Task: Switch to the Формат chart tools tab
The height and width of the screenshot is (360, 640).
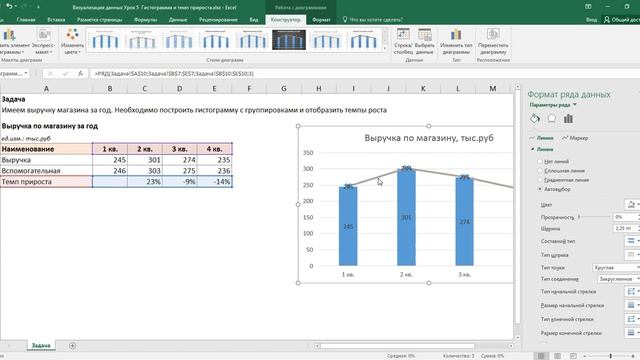Action: coord(321,20)
